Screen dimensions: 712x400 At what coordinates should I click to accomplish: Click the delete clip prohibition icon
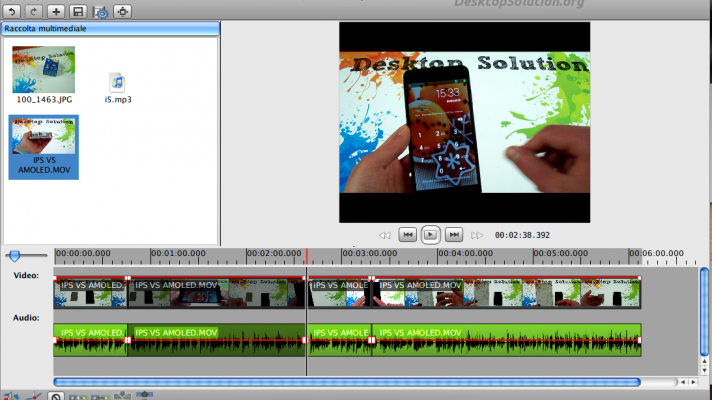[55, 396]
